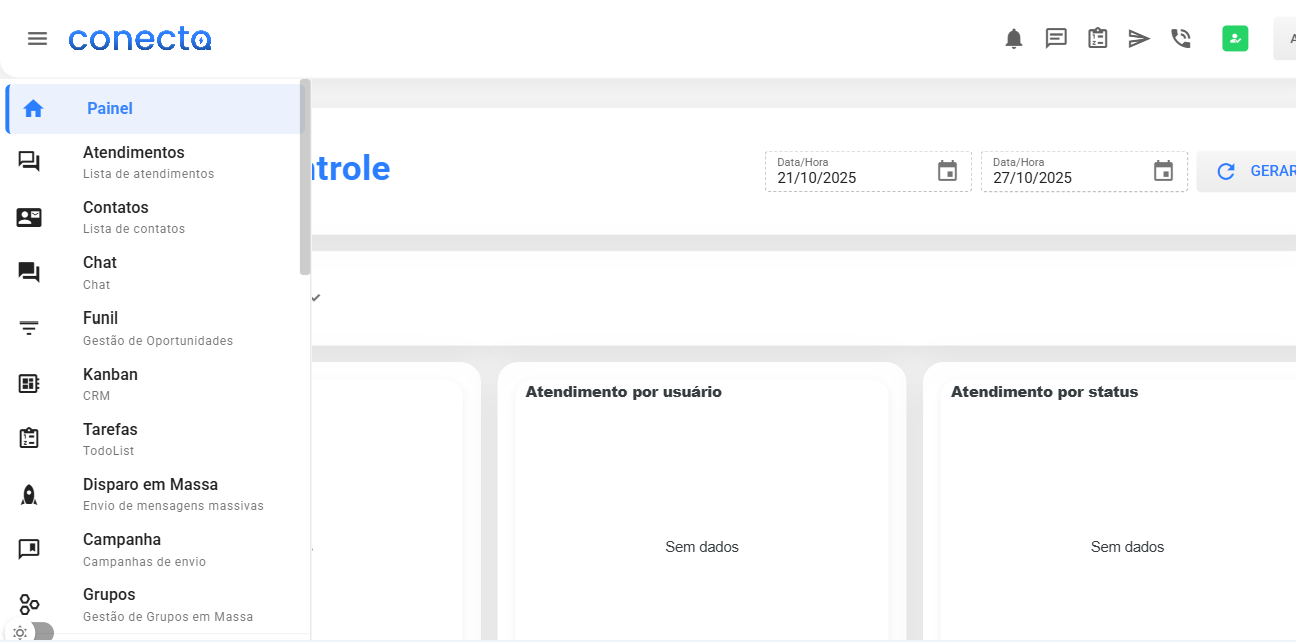The height and width of the screenshot is (642, 1296).
Task: Open the task checklist icon in header
Action: (x=1098, y=39)
